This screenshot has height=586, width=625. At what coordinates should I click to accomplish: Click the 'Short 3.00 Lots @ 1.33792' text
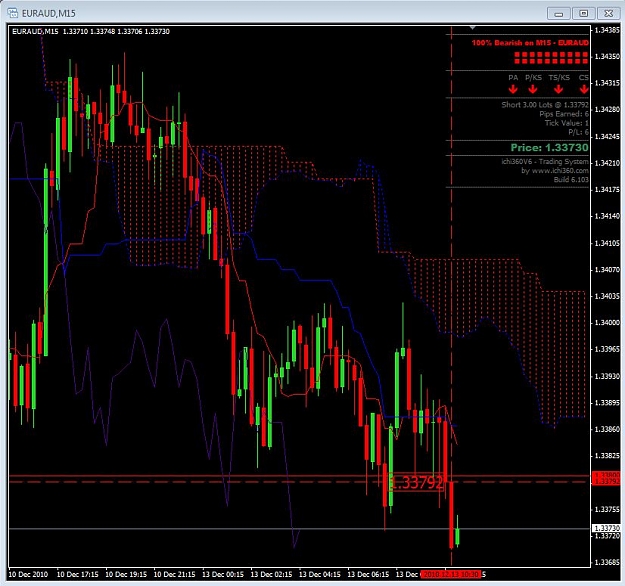545,105
